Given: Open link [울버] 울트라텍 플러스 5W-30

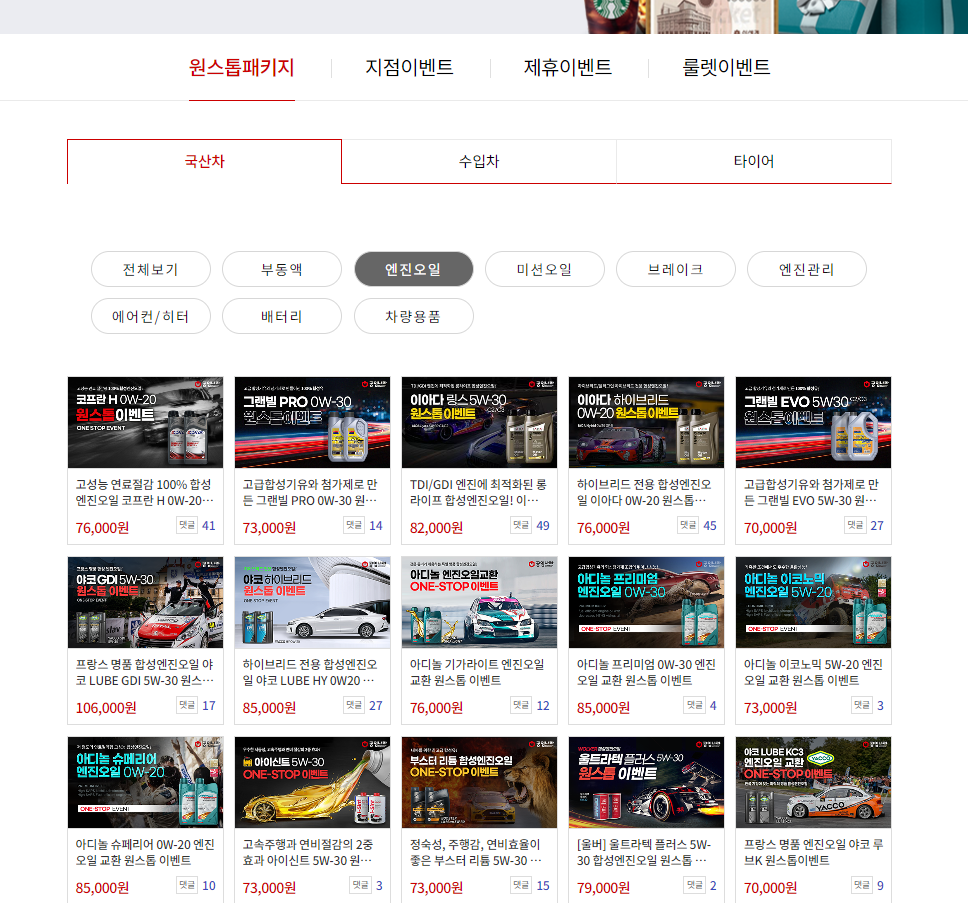Looking at the screenshot, I should [644, 852].
